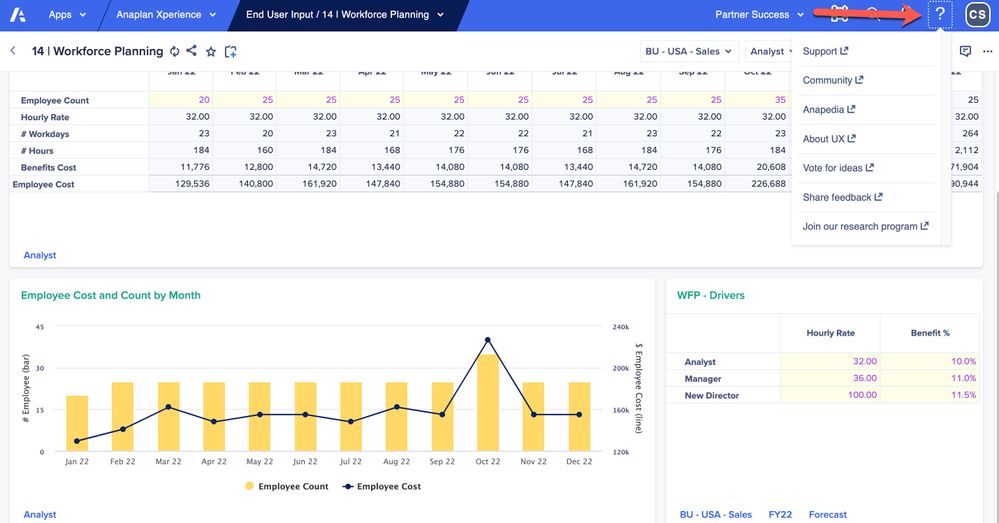
Task: Edit Analyst benefit cell 10.0%
Action: click(x=930, y=361)
